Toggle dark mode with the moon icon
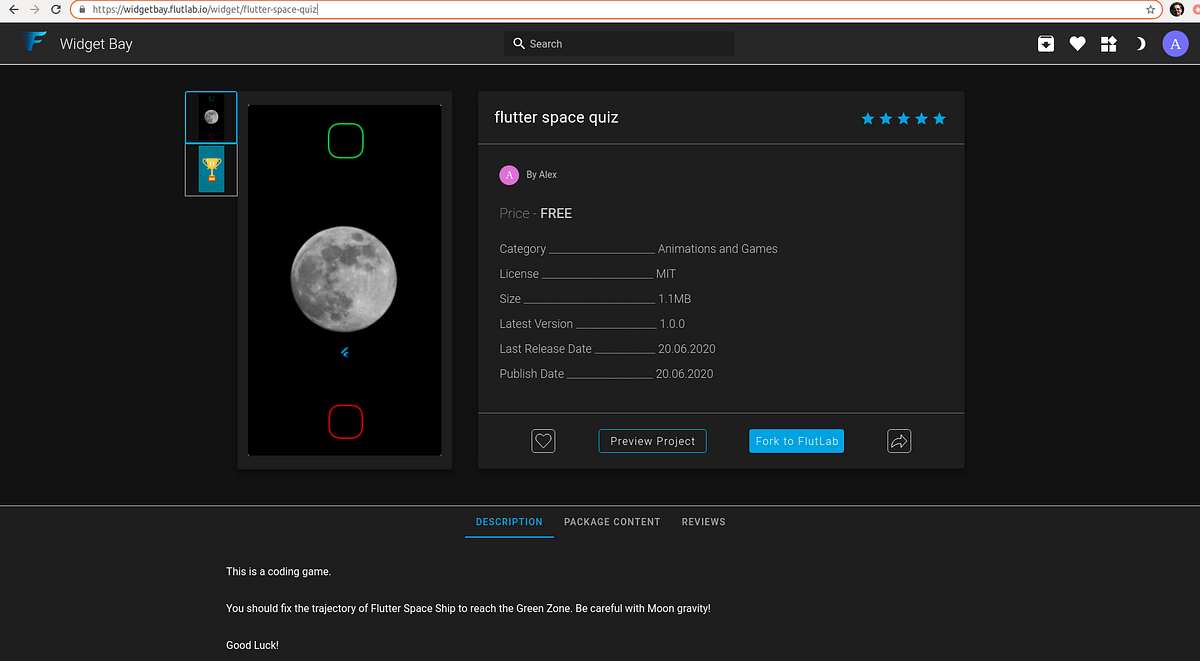 pyautogui.click(x=1140, y=43)
